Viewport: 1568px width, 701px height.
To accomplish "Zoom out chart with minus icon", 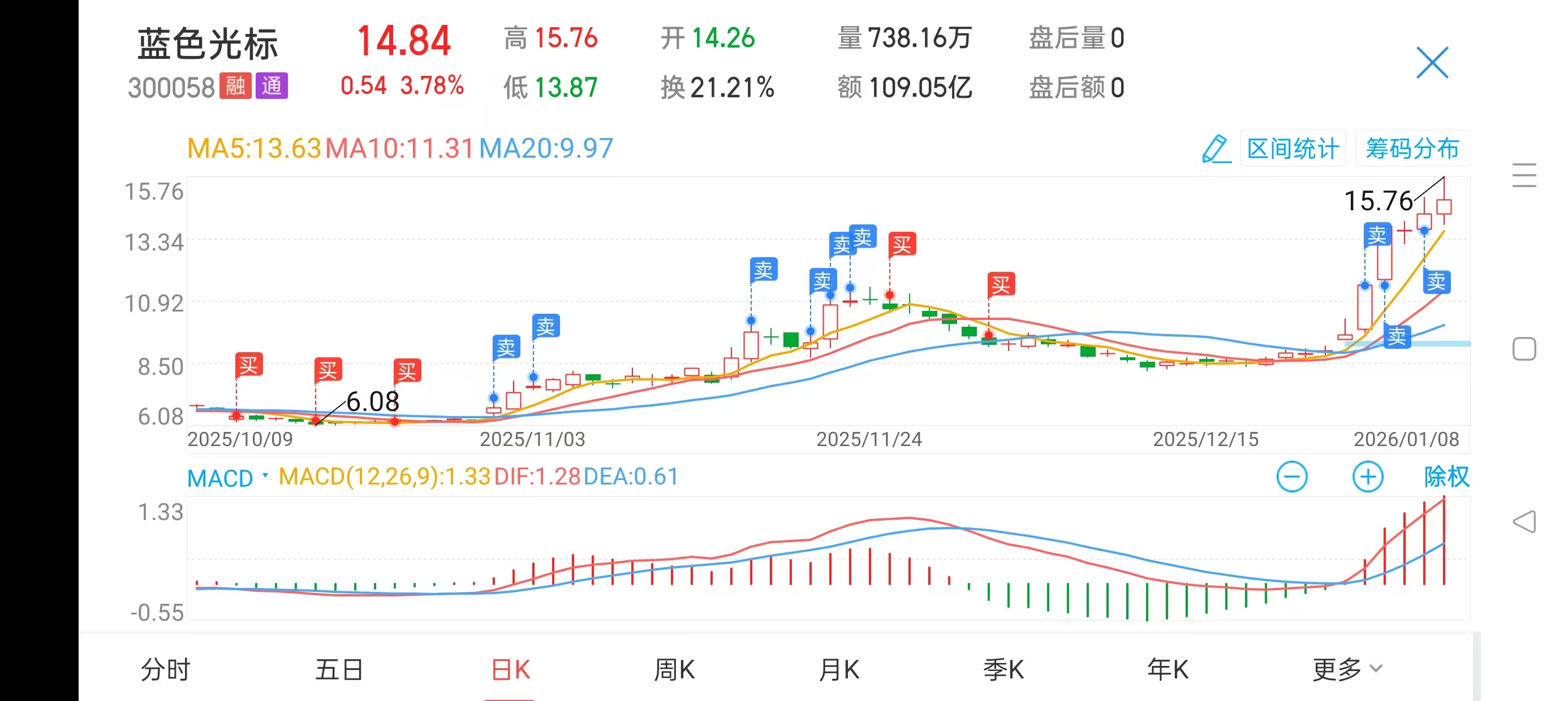I will click(1291, 477).
